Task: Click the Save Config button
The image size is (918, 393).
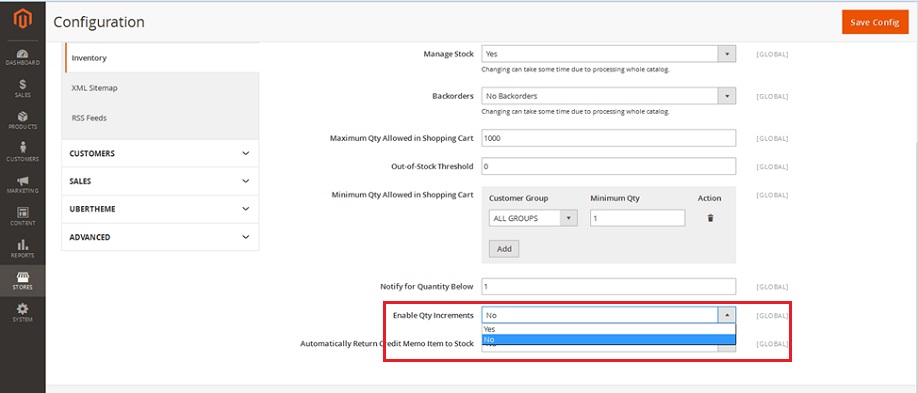Action: (875, 22)
